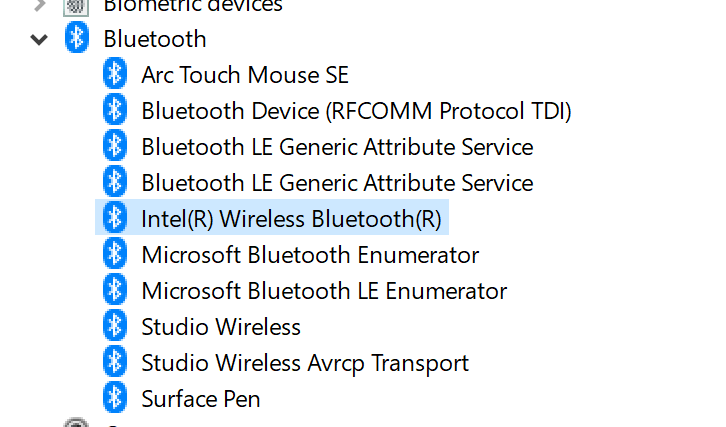726x427 pixels.
Task: Click the Intel(R) Wireless Bluetooth(R) device icon
Action: point(115,217)
